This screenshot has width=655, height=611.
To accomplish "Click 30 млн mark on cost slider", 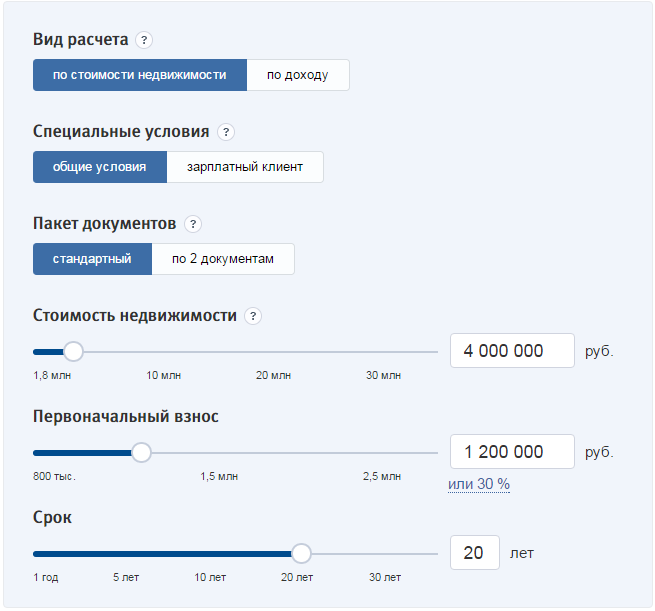I will 383,375.
